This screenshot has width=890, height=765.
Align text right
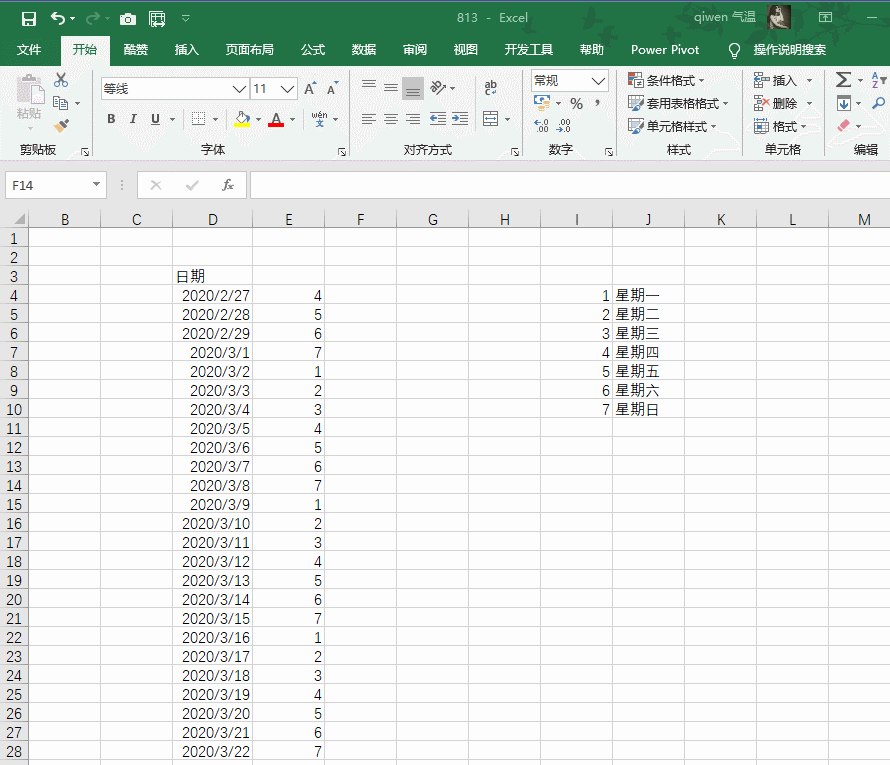[x=413, y=119]
